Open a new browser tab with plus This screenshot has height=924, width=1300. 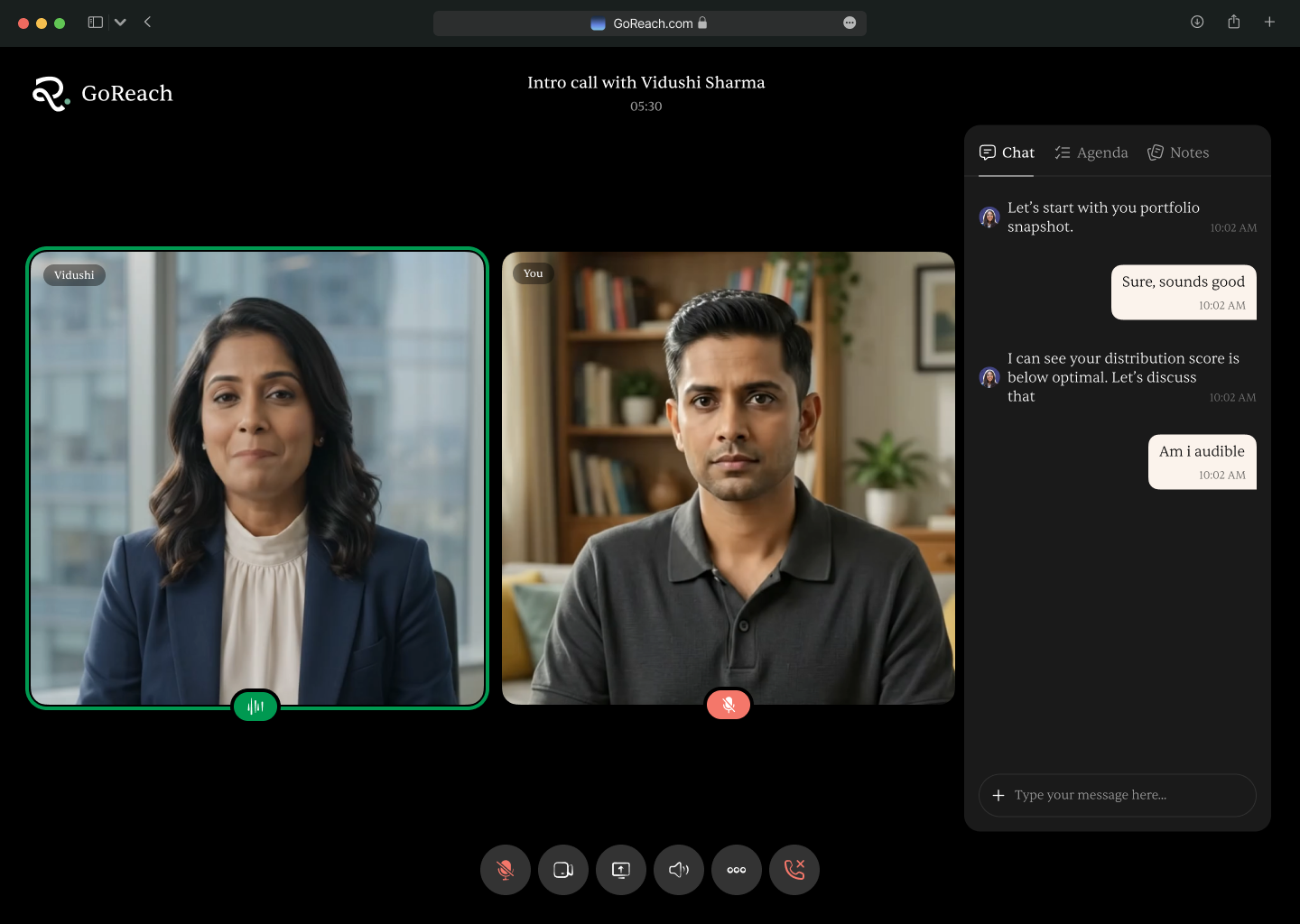[1269, 23]
